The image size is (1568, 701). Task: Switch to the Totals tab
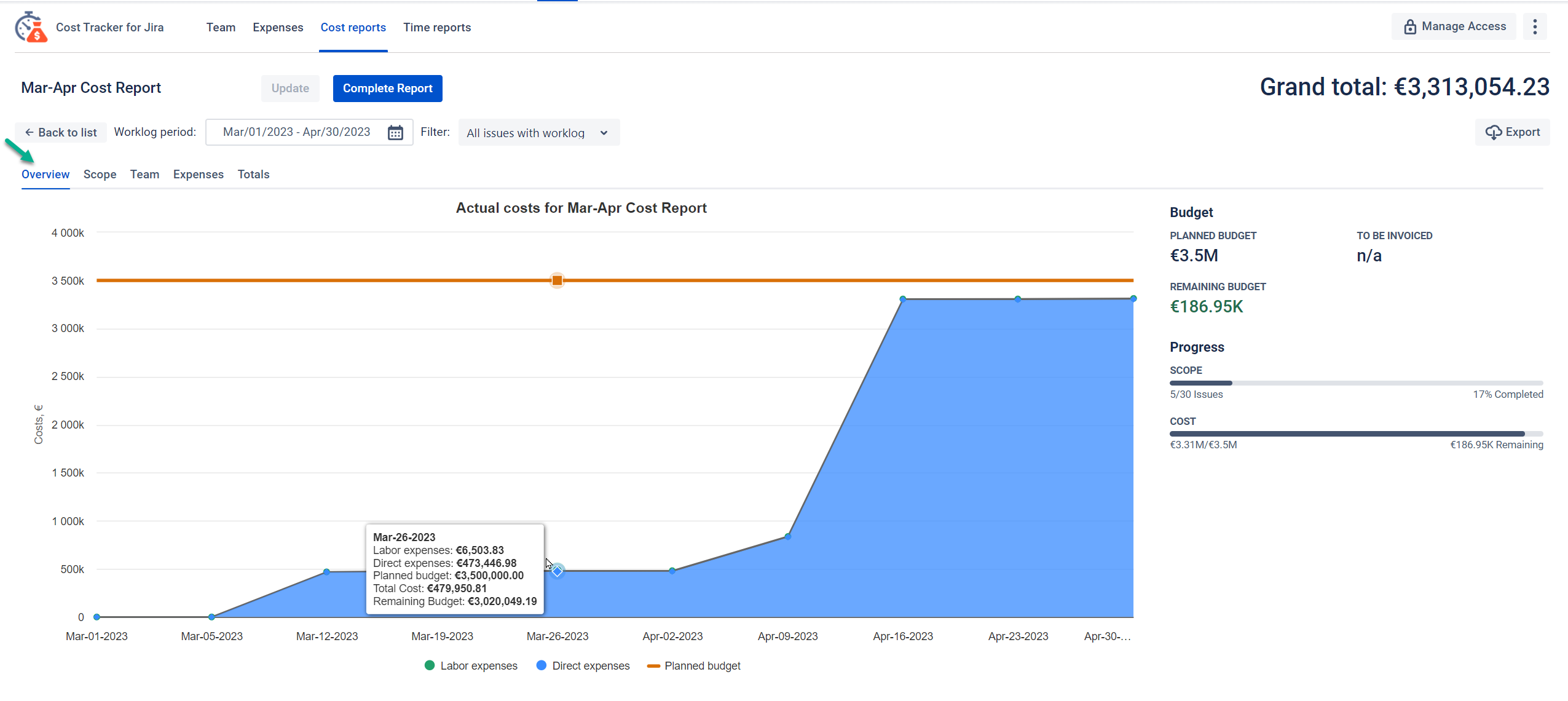(x=253, y=175)
